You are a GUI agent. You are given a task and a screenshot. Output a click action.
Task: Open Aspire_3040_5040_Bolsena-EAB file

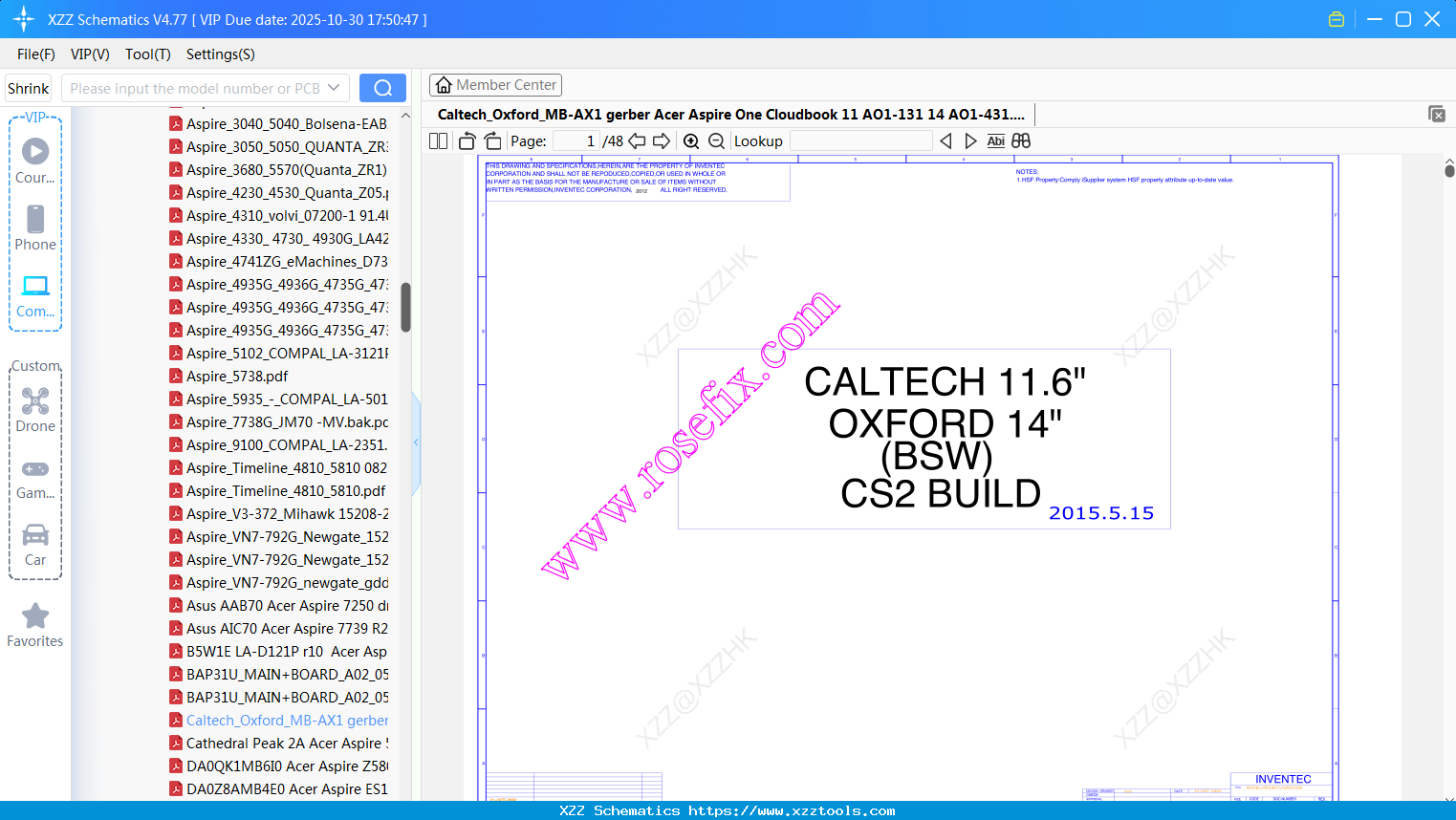coord(278,123)
